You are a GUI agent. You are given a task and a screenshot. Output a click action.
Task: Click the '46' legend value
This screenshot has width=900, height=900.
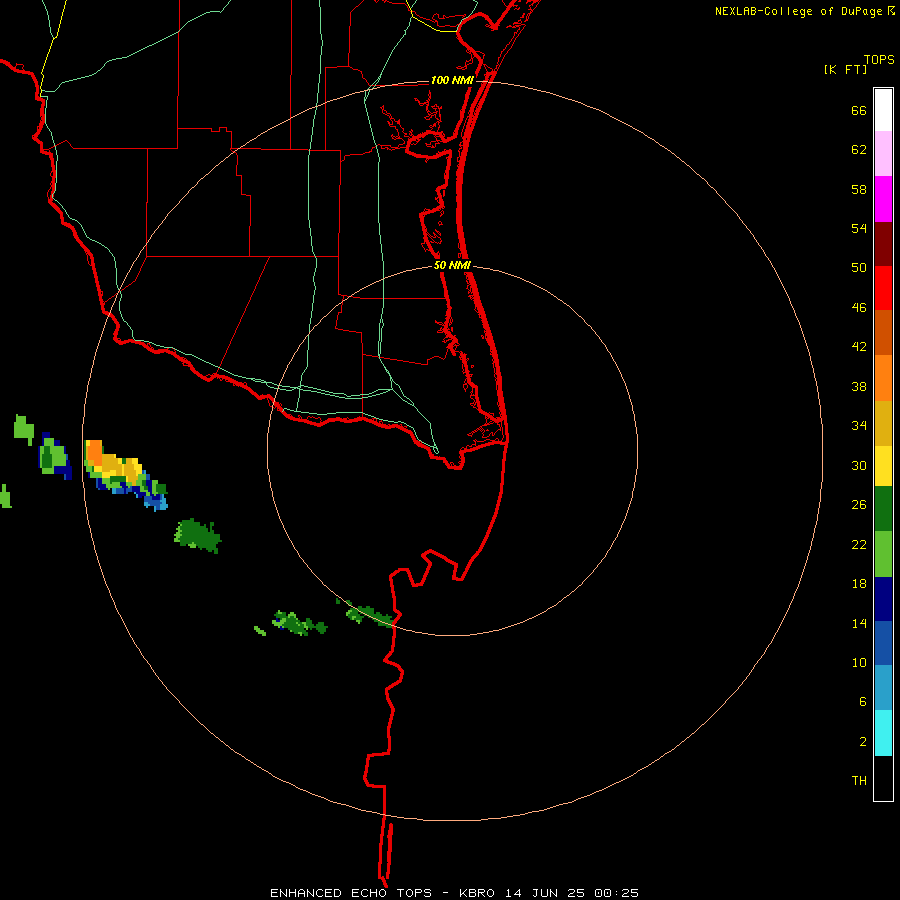[x=859, y=308]
